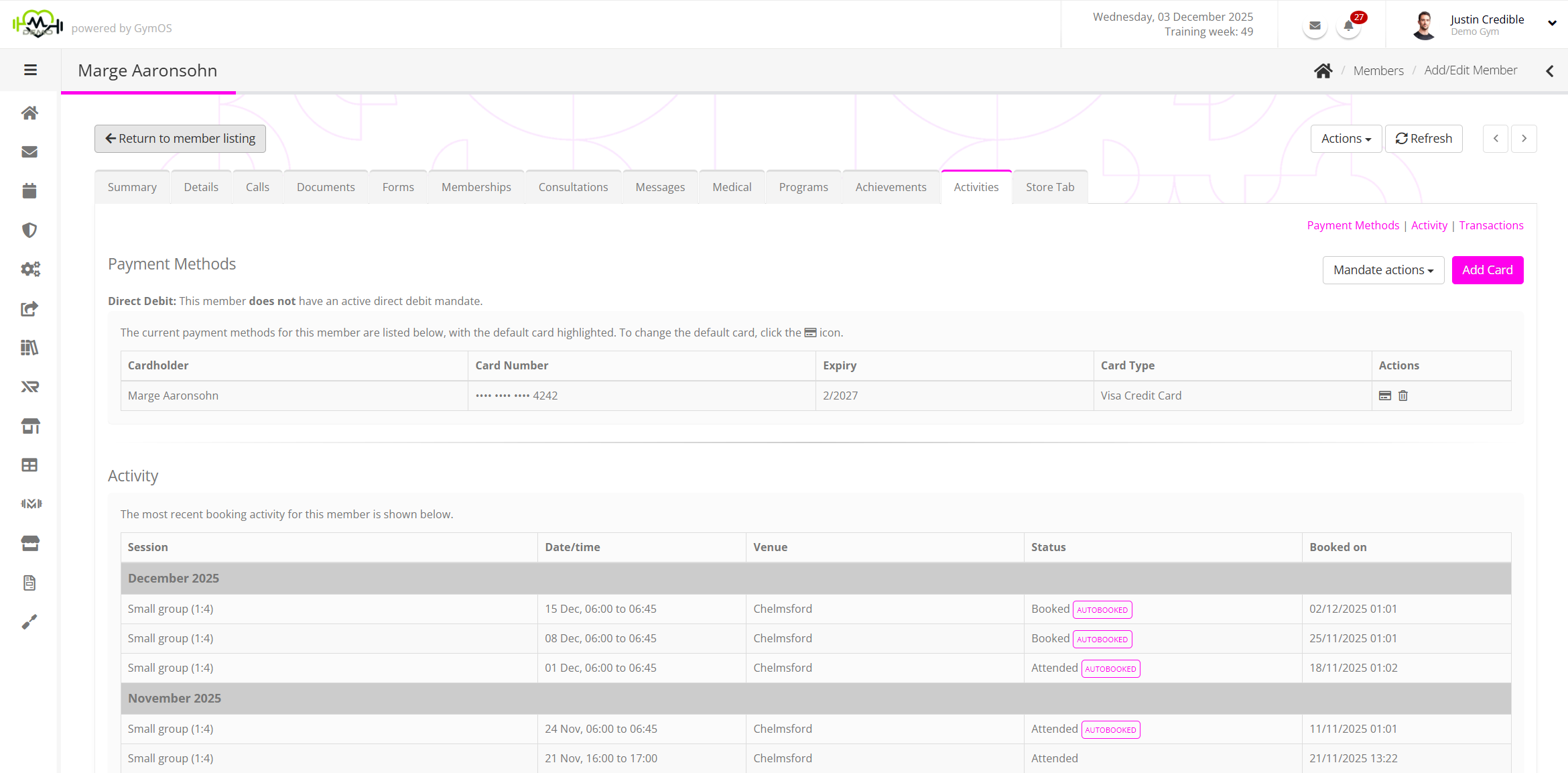Open the Store Tab tab
The image size is (1568, 773).
click(1049, 187)
